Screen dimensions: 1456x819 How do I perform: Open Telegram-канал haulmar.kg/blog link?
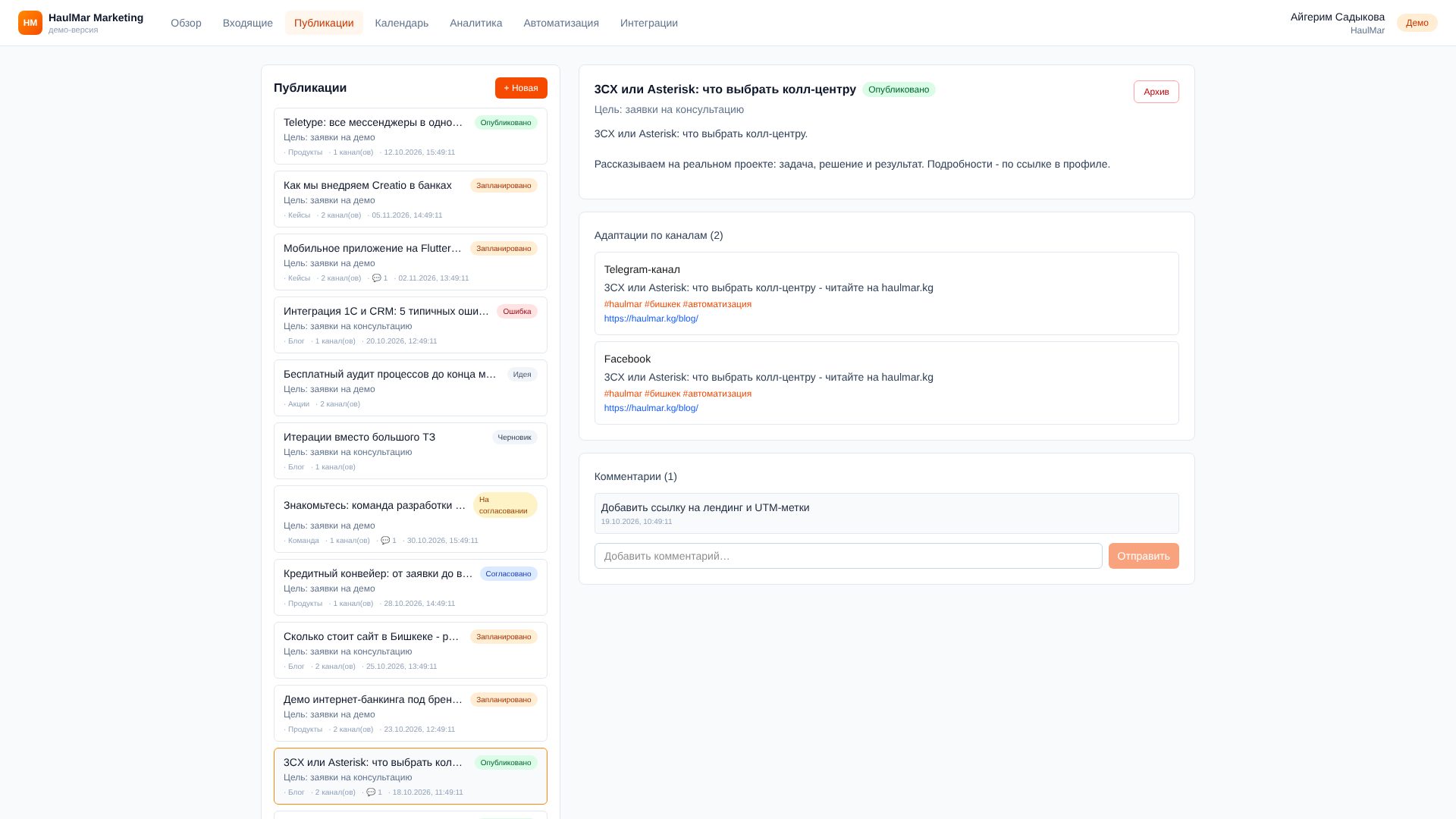(x=651, y=318)
